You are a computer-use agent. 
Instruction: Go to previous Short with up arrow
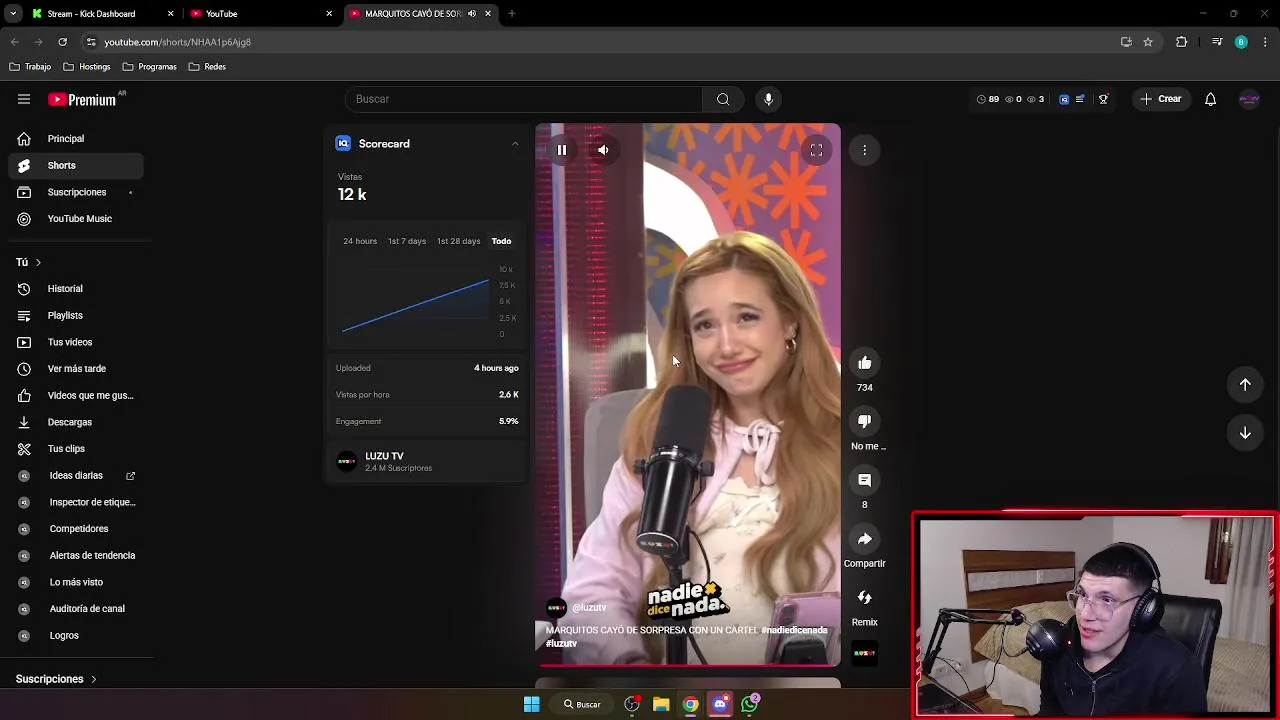pos(1245,385)
